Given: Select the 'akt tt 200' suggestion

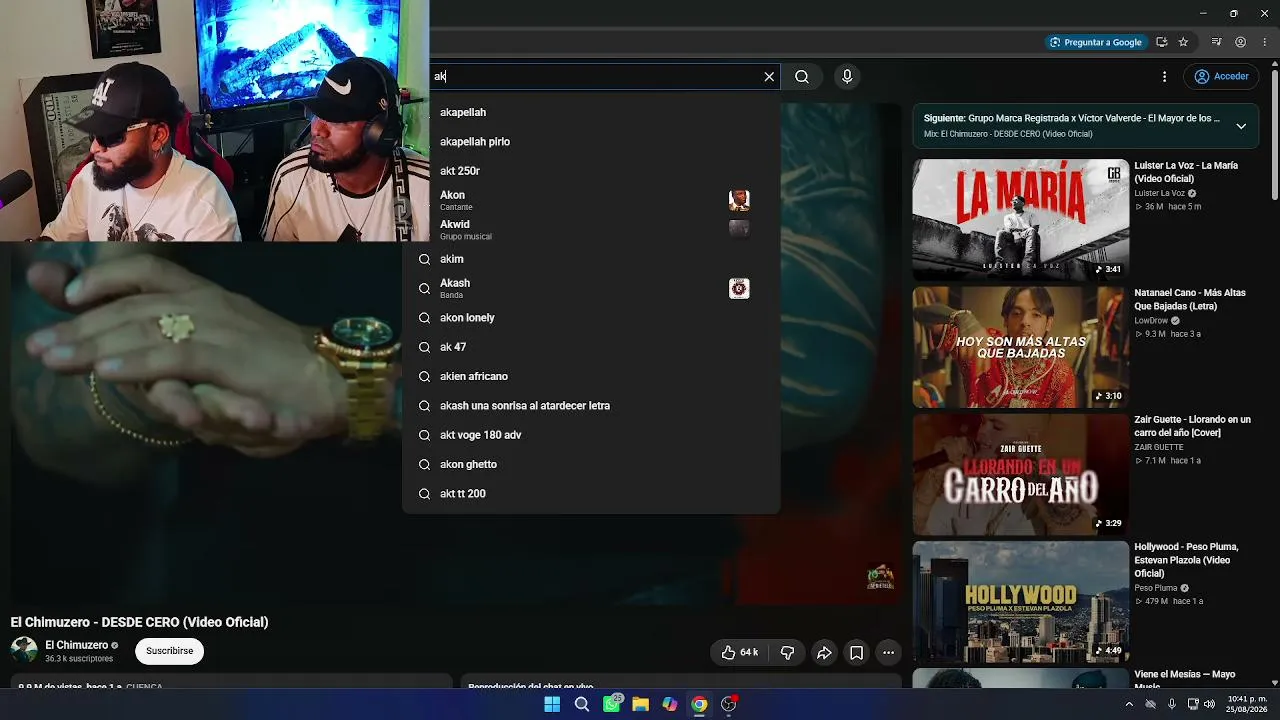Looking at the screenshot, I should [591, 494].
